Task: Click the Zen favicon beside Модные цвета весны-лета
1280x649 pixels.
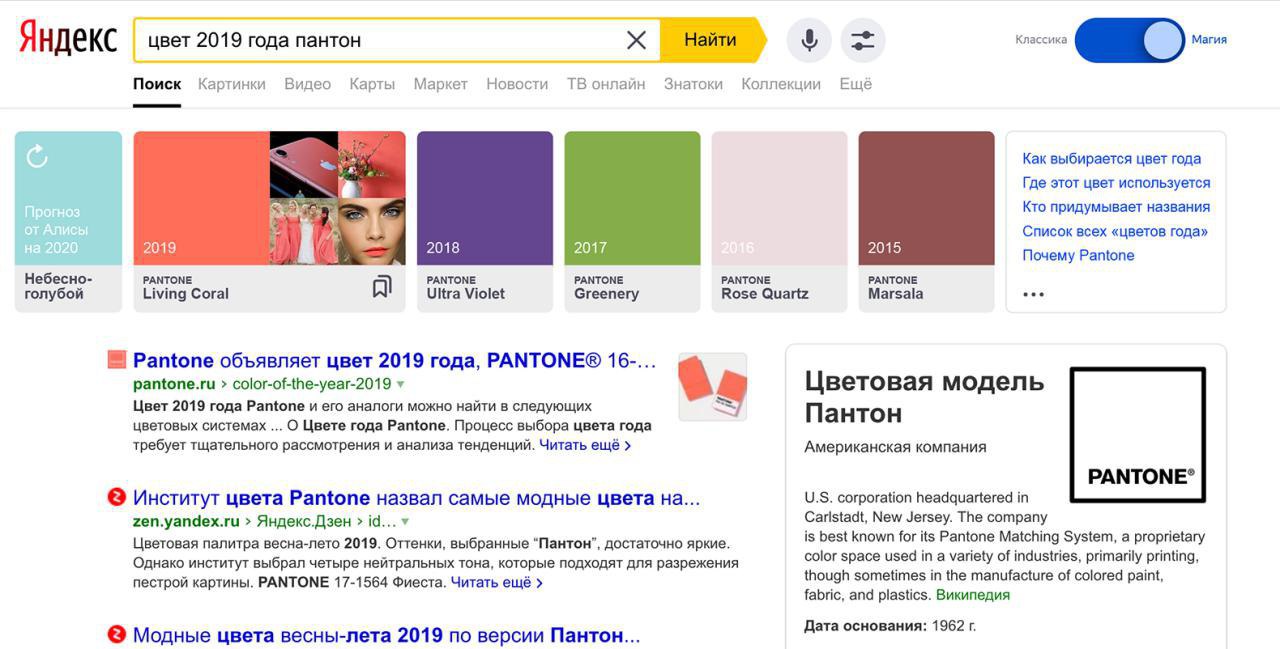Action: (x=116, y=634)
